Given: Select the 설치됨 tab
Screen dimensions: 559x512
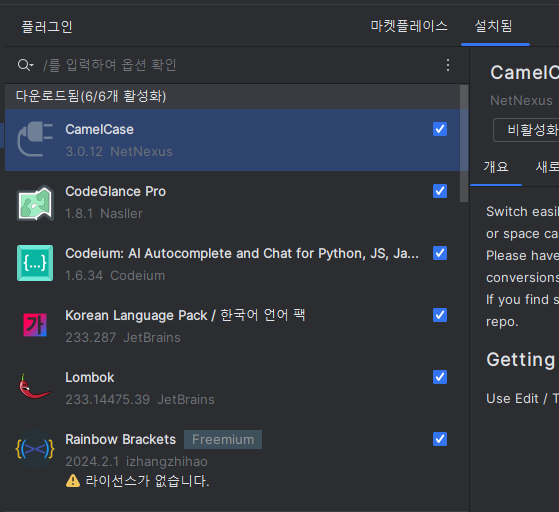Looking at the screenshot, I should tap(493, 26).
